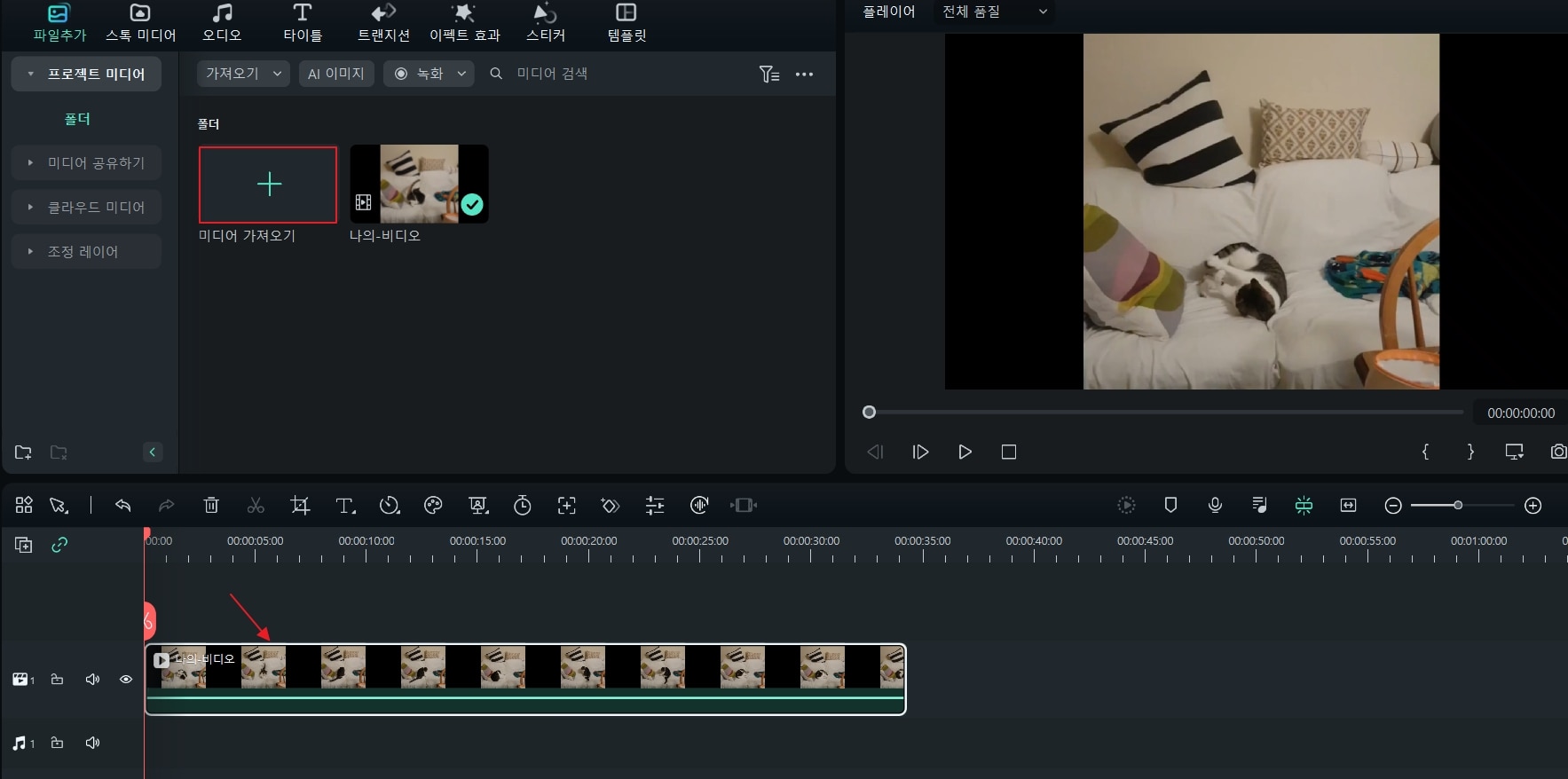Take a snapshot with the camera icon in player
The width and height of the screenshot is (1568, 779).
(1558, 452)
